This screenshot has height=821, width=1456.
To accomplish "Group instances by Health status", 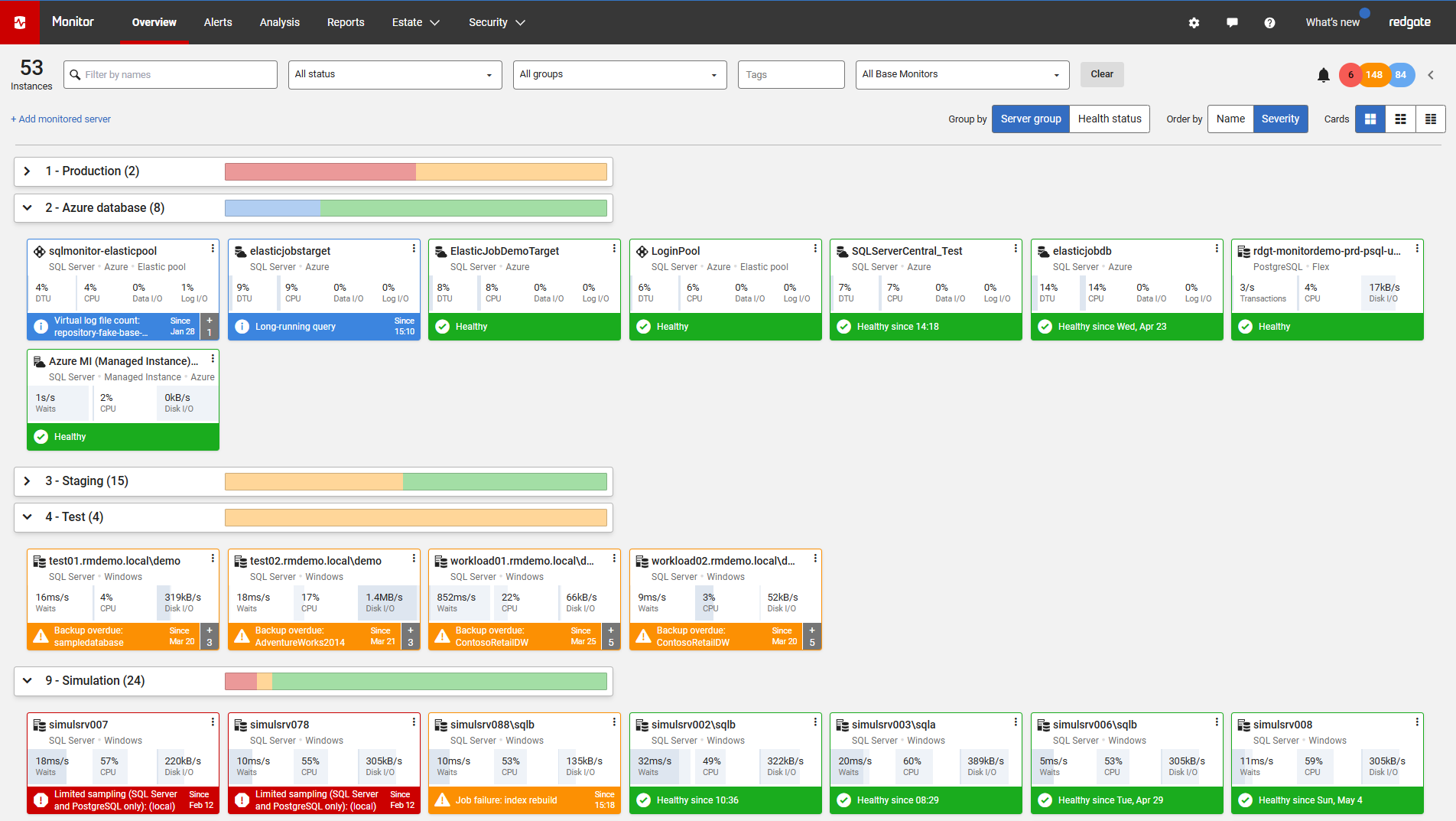I will point(1109,119).
